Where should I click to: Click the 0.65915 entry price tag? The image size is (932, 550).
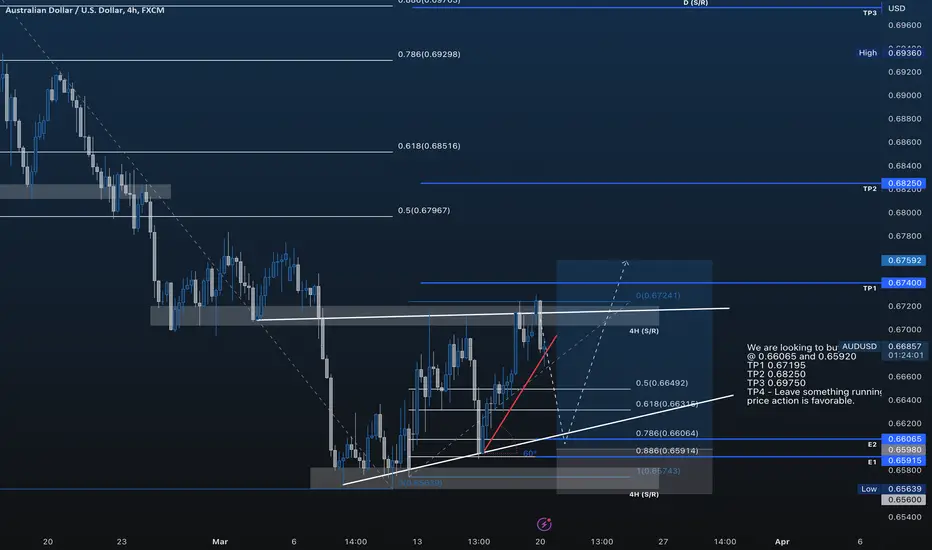[x=903, y=461]
